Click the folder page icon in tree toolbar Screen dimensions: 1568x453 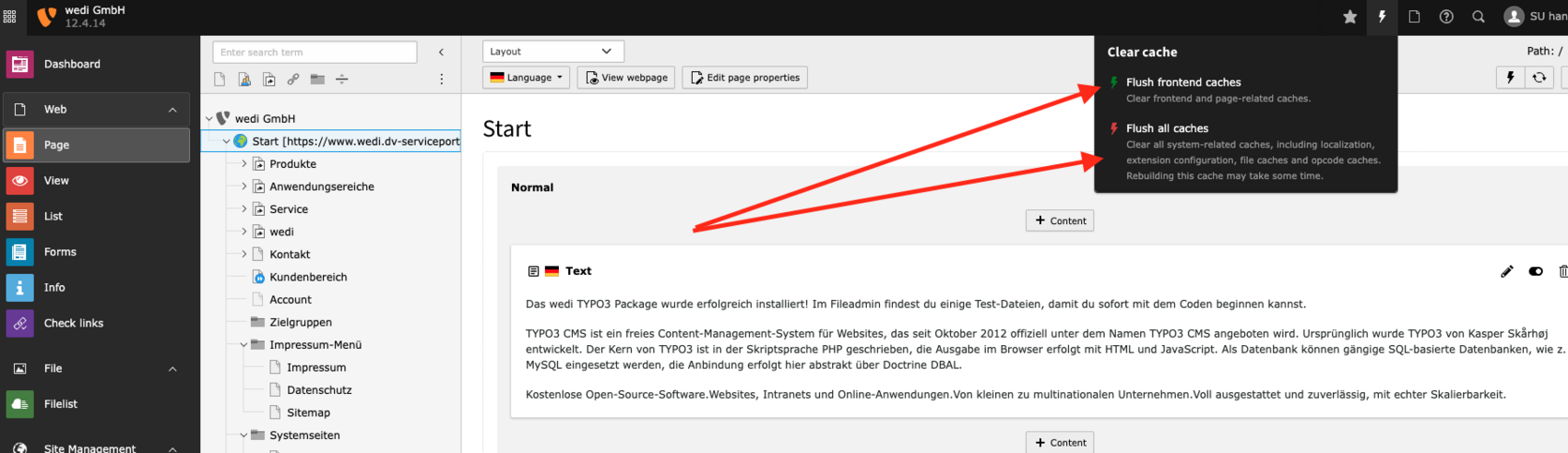pos(317,79)
